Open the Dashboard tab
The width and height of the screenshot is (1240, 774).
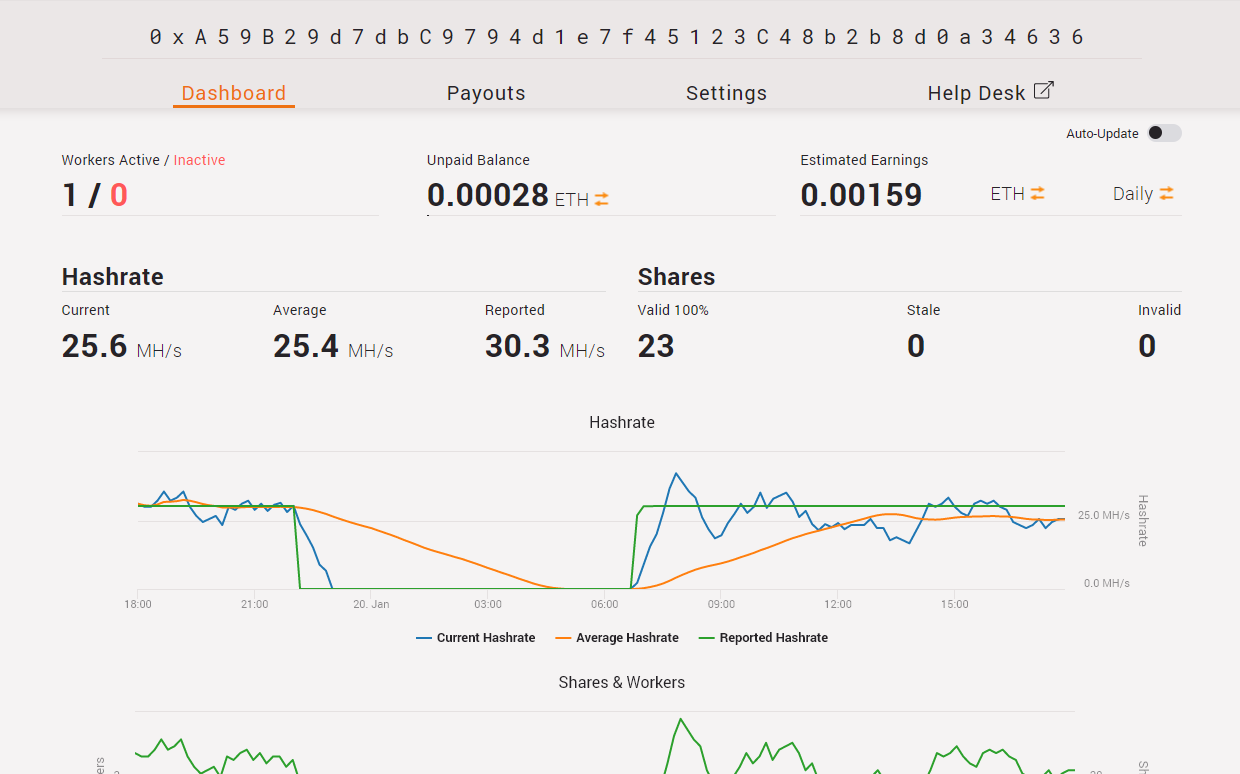(x=234, y=93)
